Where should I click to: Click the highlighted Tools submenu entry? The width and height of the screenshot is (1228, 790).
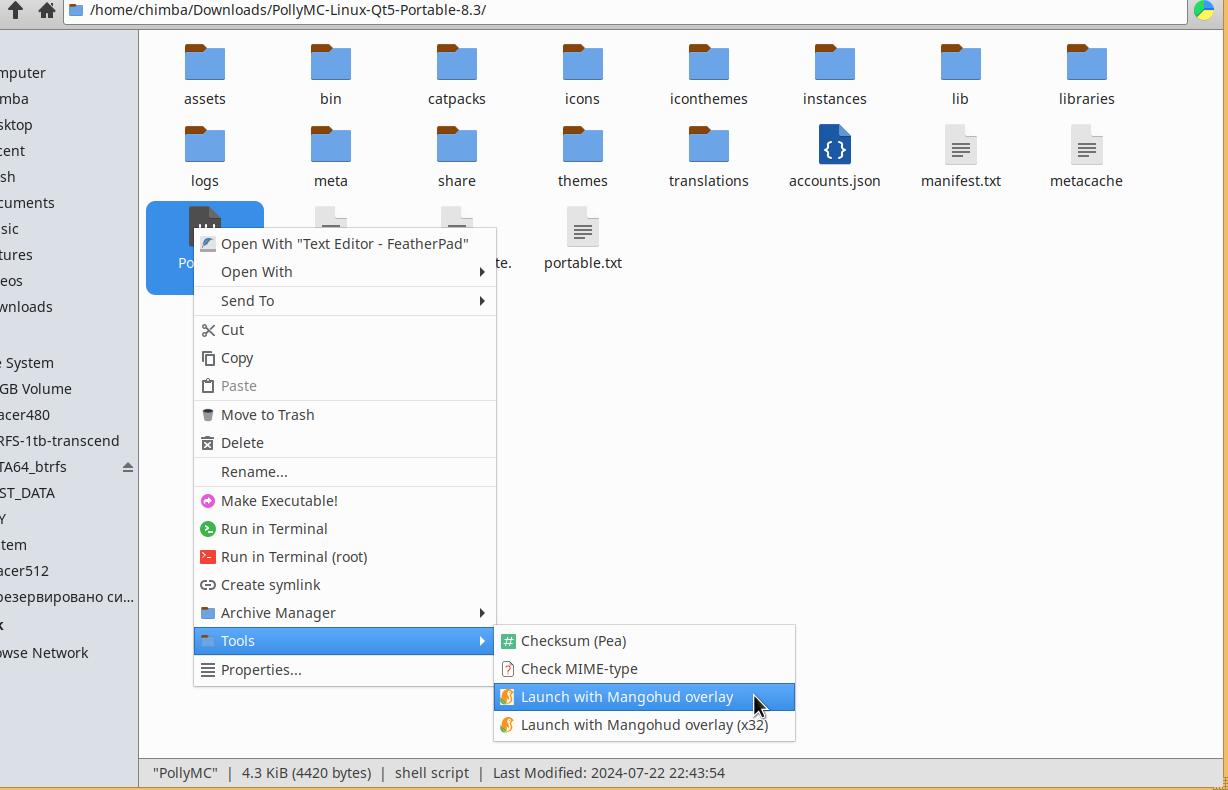tap(345, 641)
